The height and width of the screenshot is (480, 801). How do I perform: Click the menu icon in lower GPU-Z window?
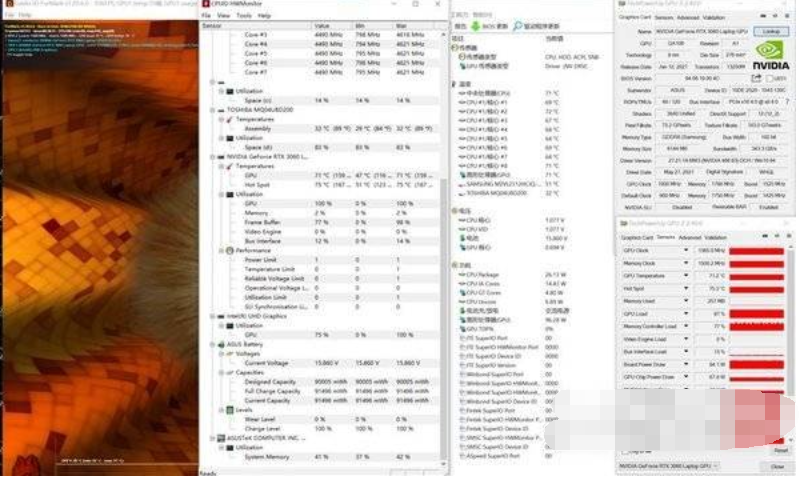coord(789,236)
